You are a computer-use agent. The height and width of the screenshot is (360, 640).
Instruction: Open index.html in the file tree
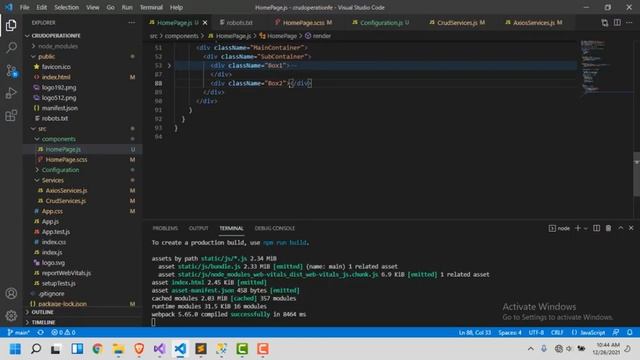coord(56,77)
